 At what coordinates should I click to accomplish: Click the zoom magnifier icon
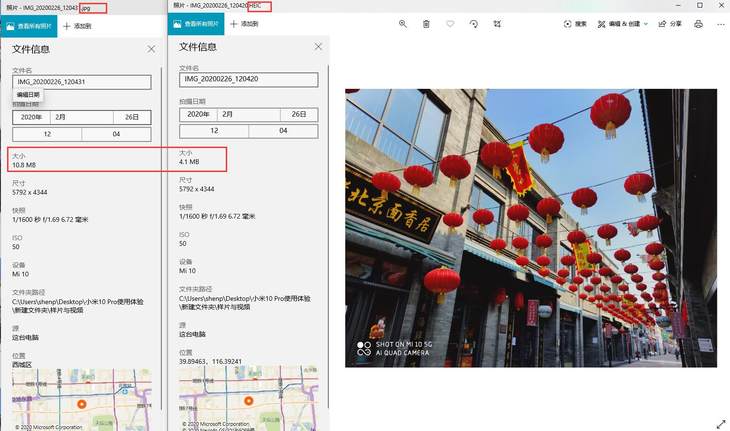(403, 23)
